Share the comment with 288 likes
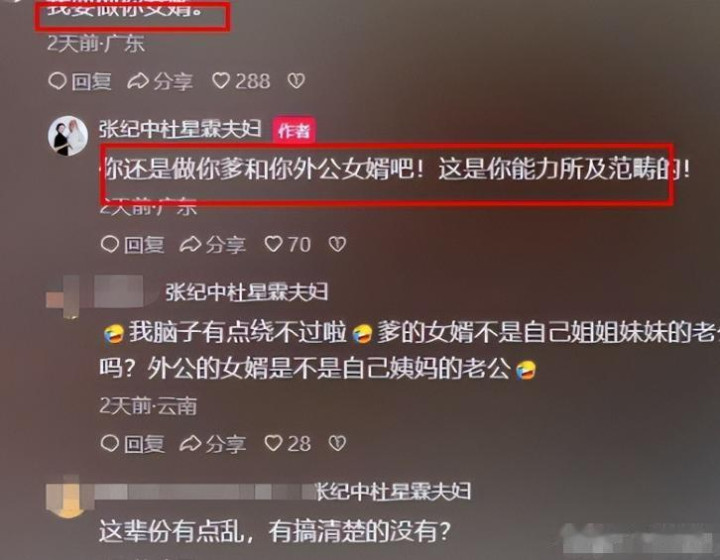 (x=159, y=81)
